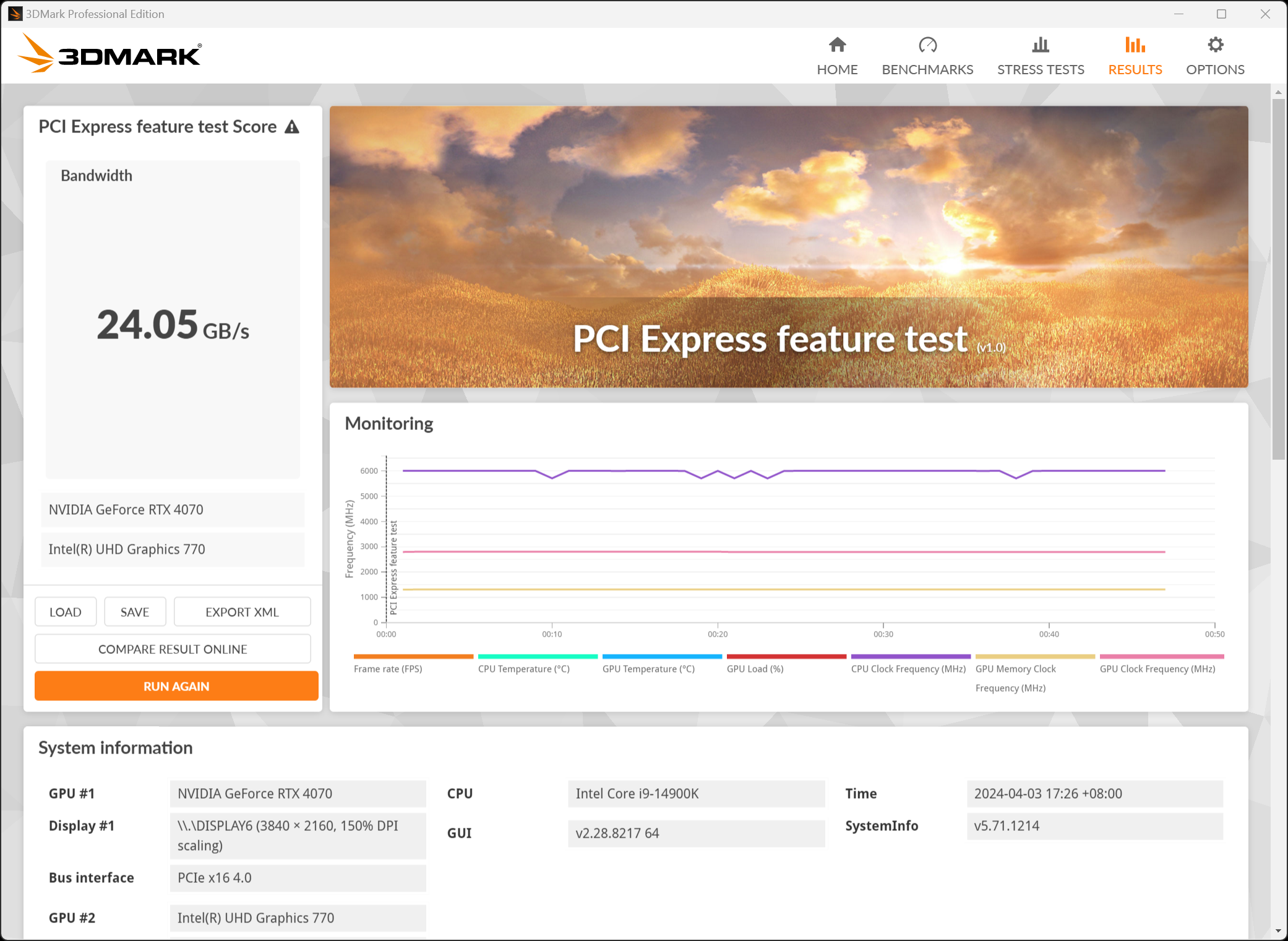This screenshot has width=1288, height=941.
Task: Click the warning triangle beside score title
Action: click(292, 127)
